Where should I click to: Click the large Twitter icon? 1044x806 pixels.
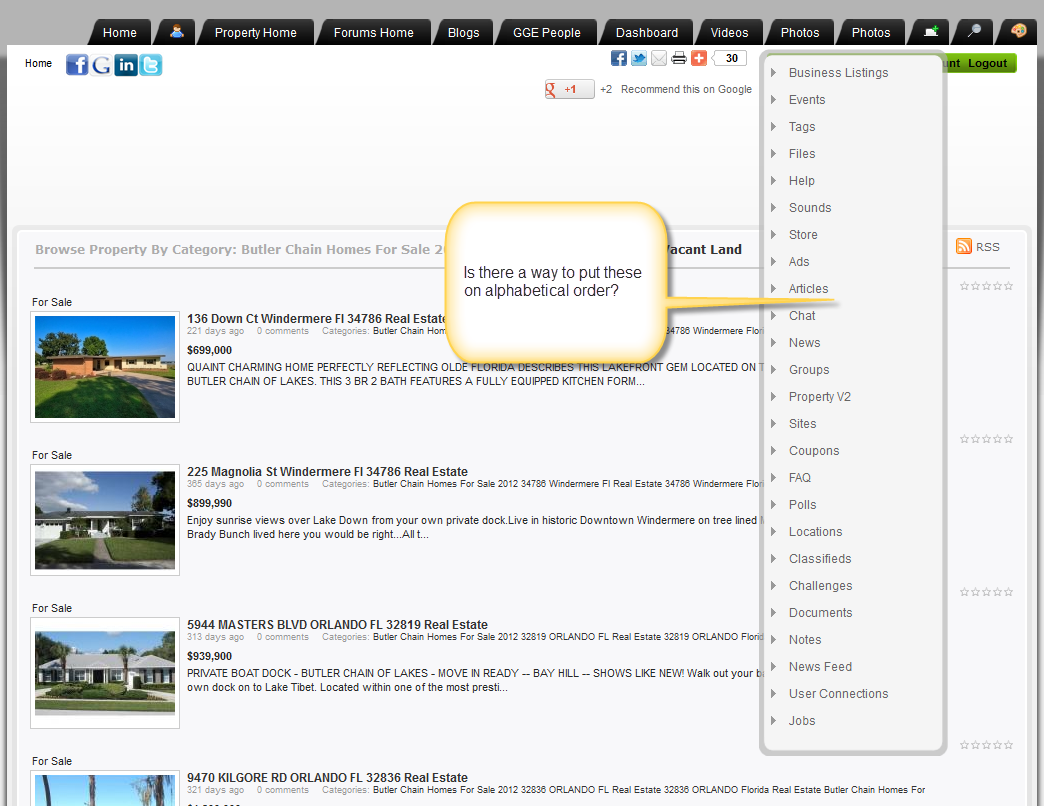click(x=151, y=65)
